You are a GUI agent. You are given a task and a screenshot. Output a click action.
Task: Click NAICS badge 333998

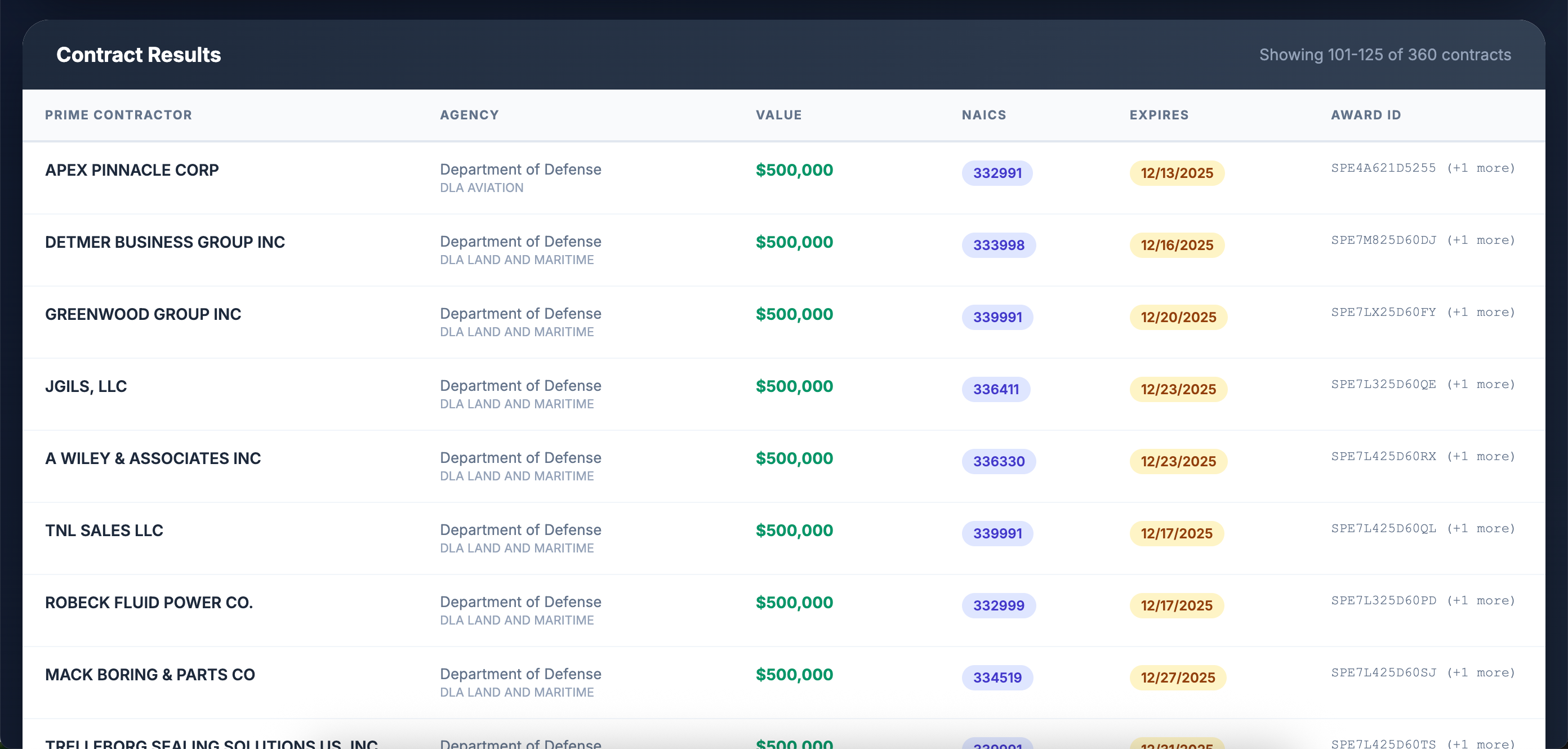(x=998, y=245)
